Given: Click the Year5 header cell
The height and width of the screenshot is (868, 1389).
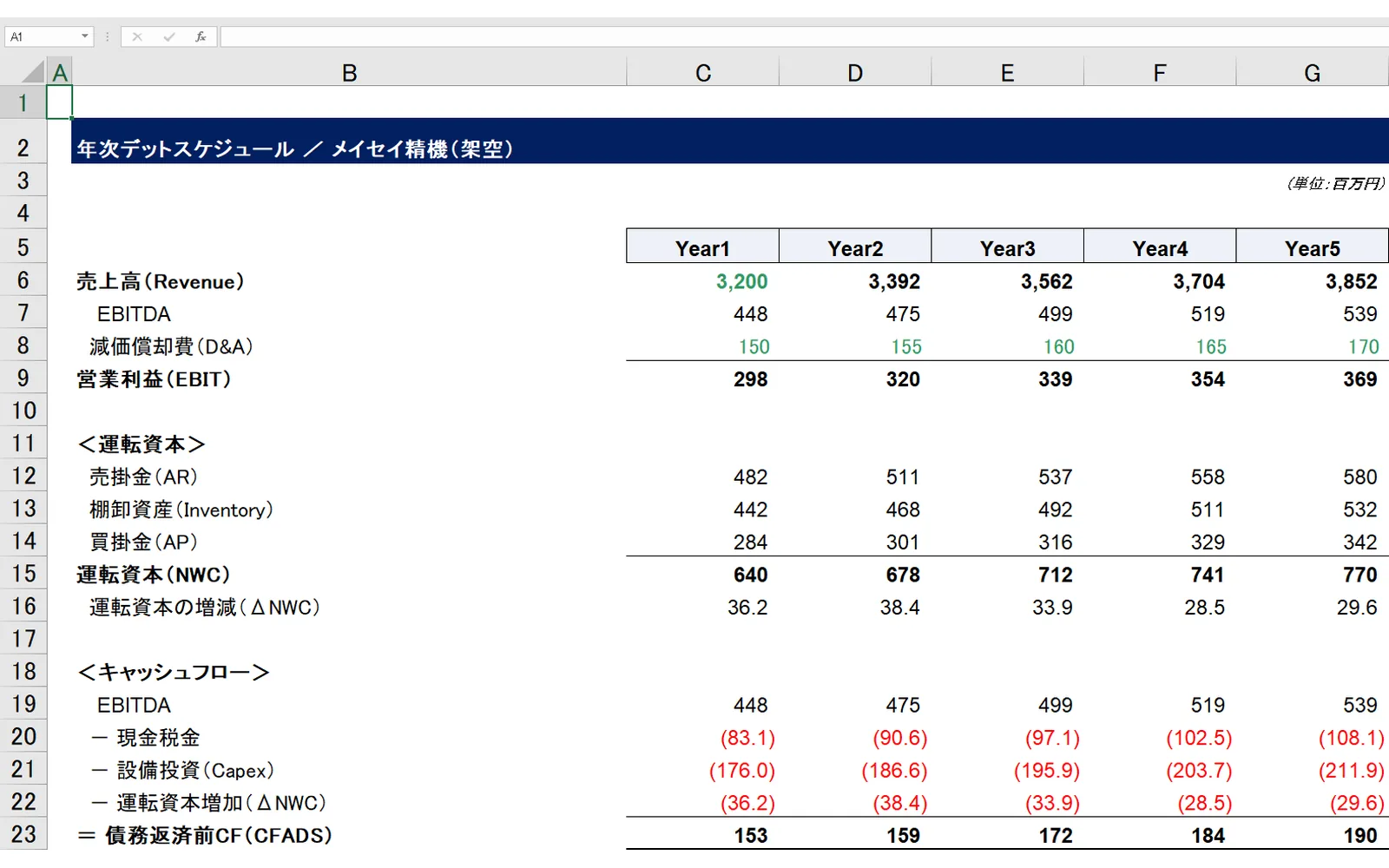Looking at the screenshot, I should 1313,248.
